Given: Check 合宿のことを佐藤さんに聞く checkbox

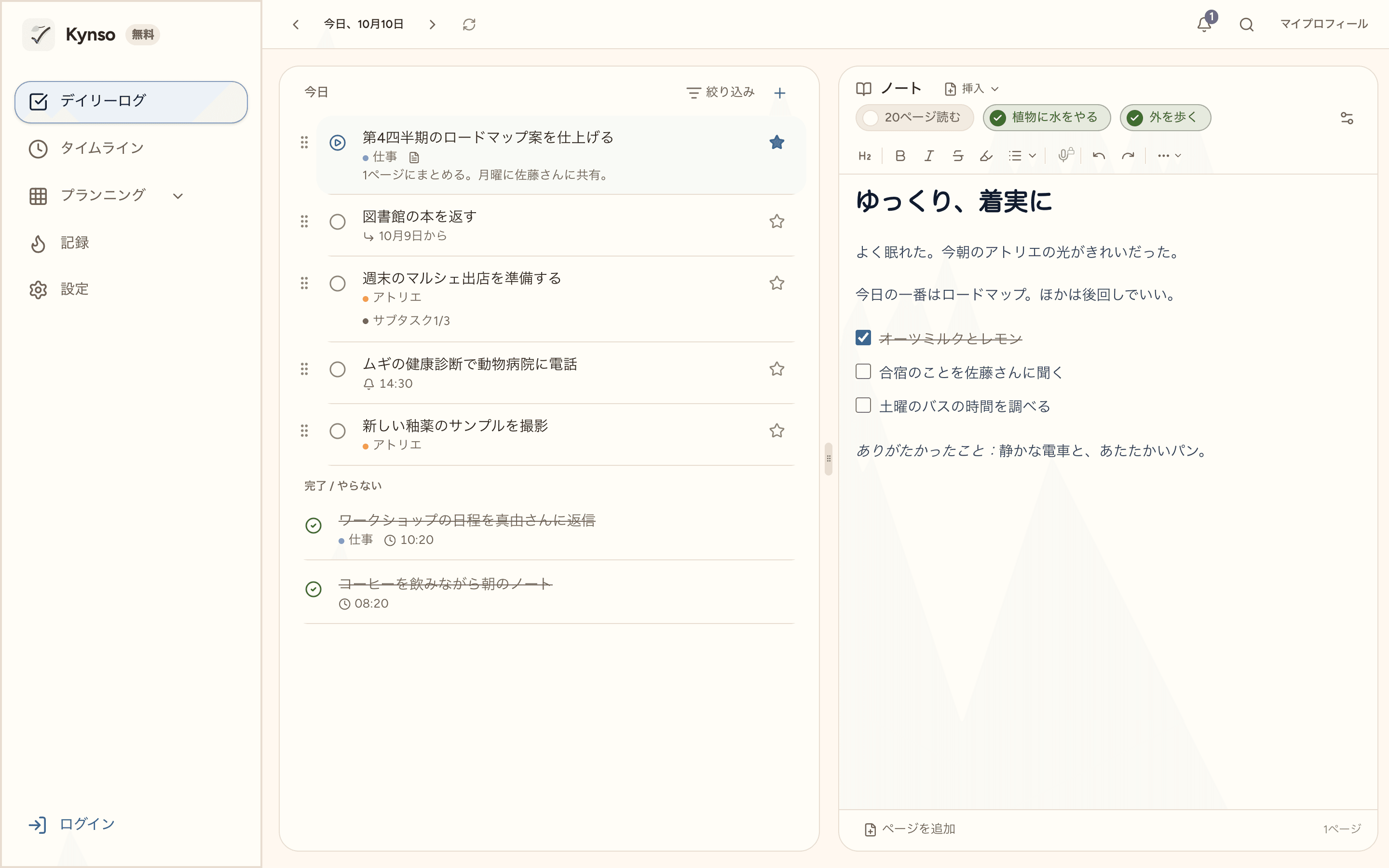Looking at the screenshot, I should click(863, 371).
